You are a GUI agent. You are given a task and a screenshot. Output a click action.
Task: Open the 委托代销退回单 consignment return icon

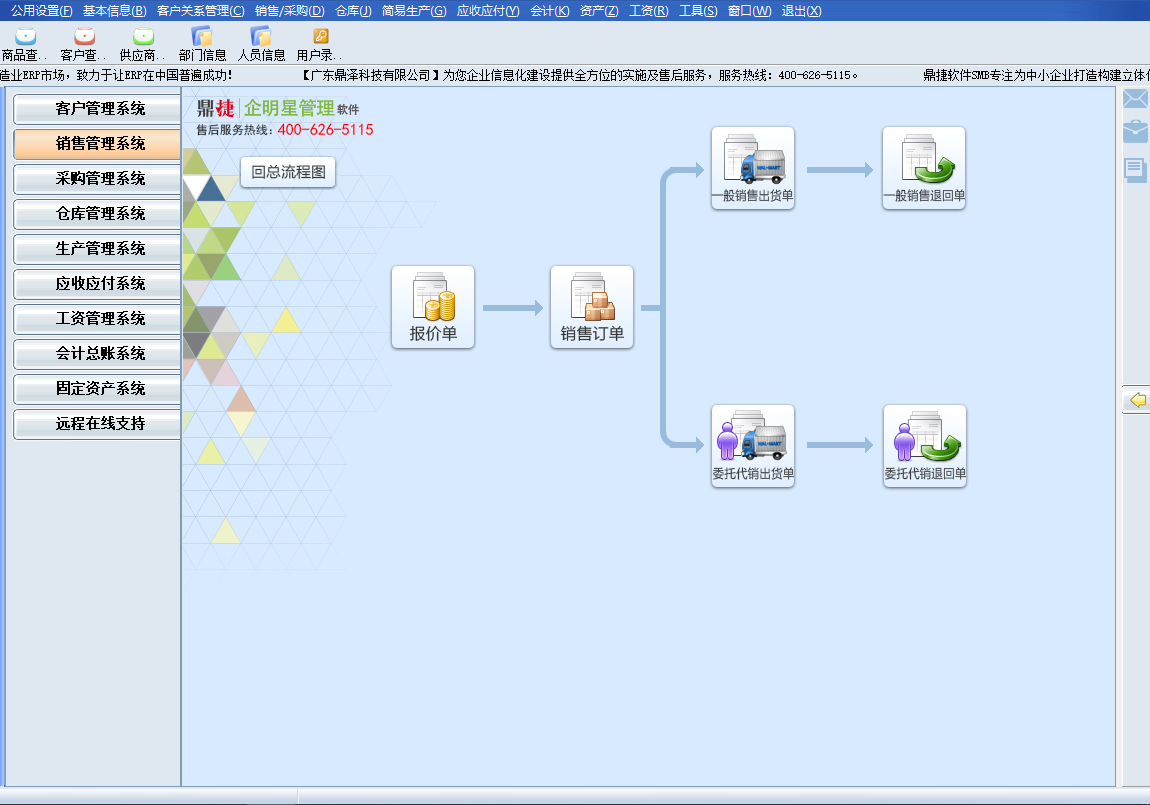924,445
